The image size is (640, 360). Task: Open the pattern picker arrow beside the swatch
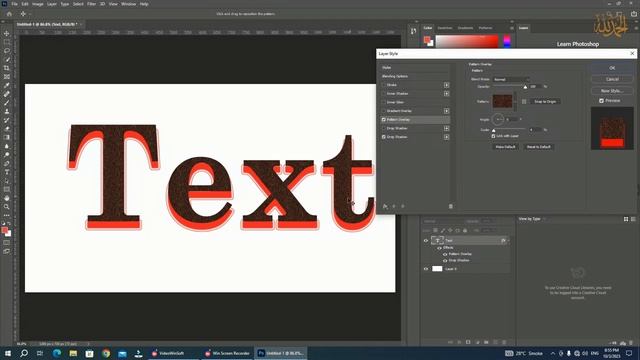pyautogui.click(x=515, y=101)
